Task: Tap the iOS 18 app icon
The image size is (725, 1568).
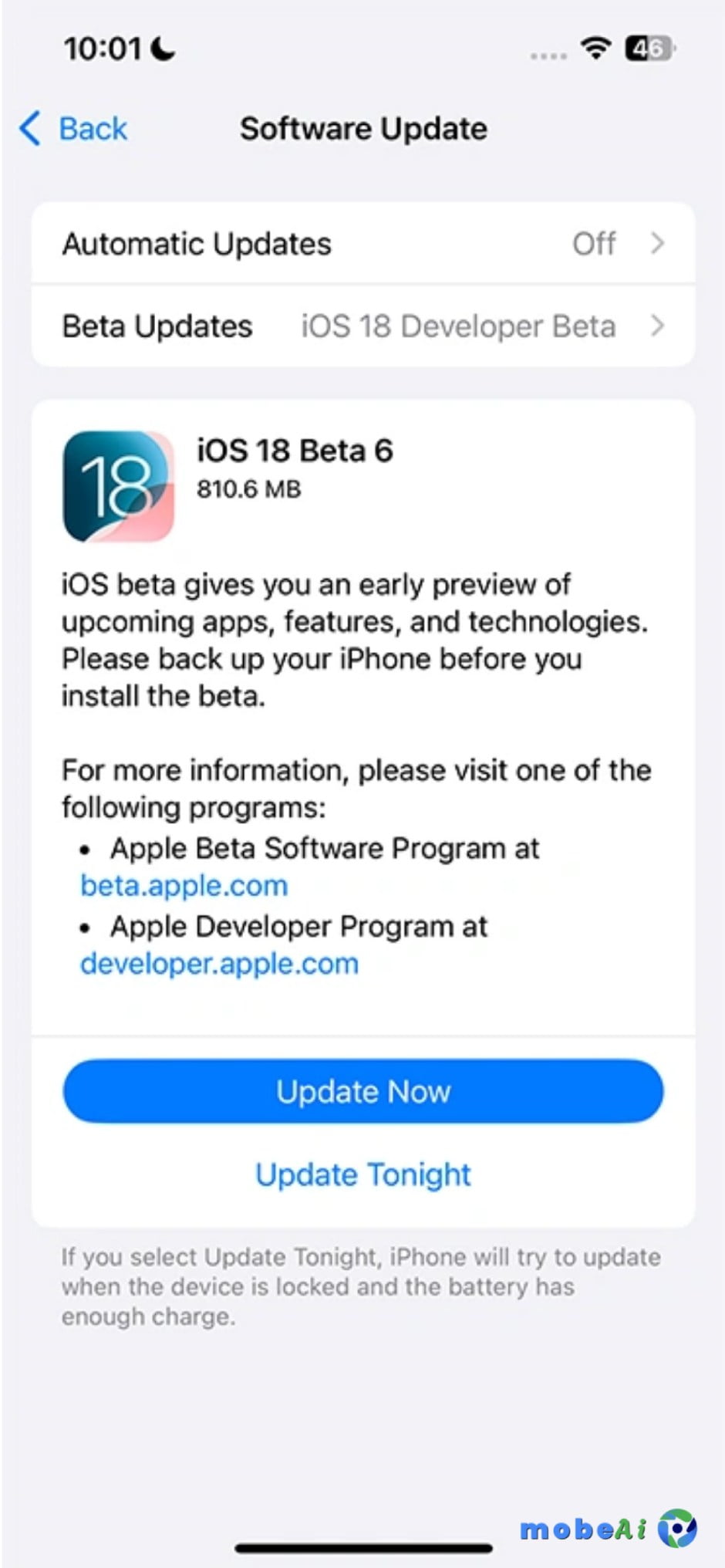Action: coord(119,486)
